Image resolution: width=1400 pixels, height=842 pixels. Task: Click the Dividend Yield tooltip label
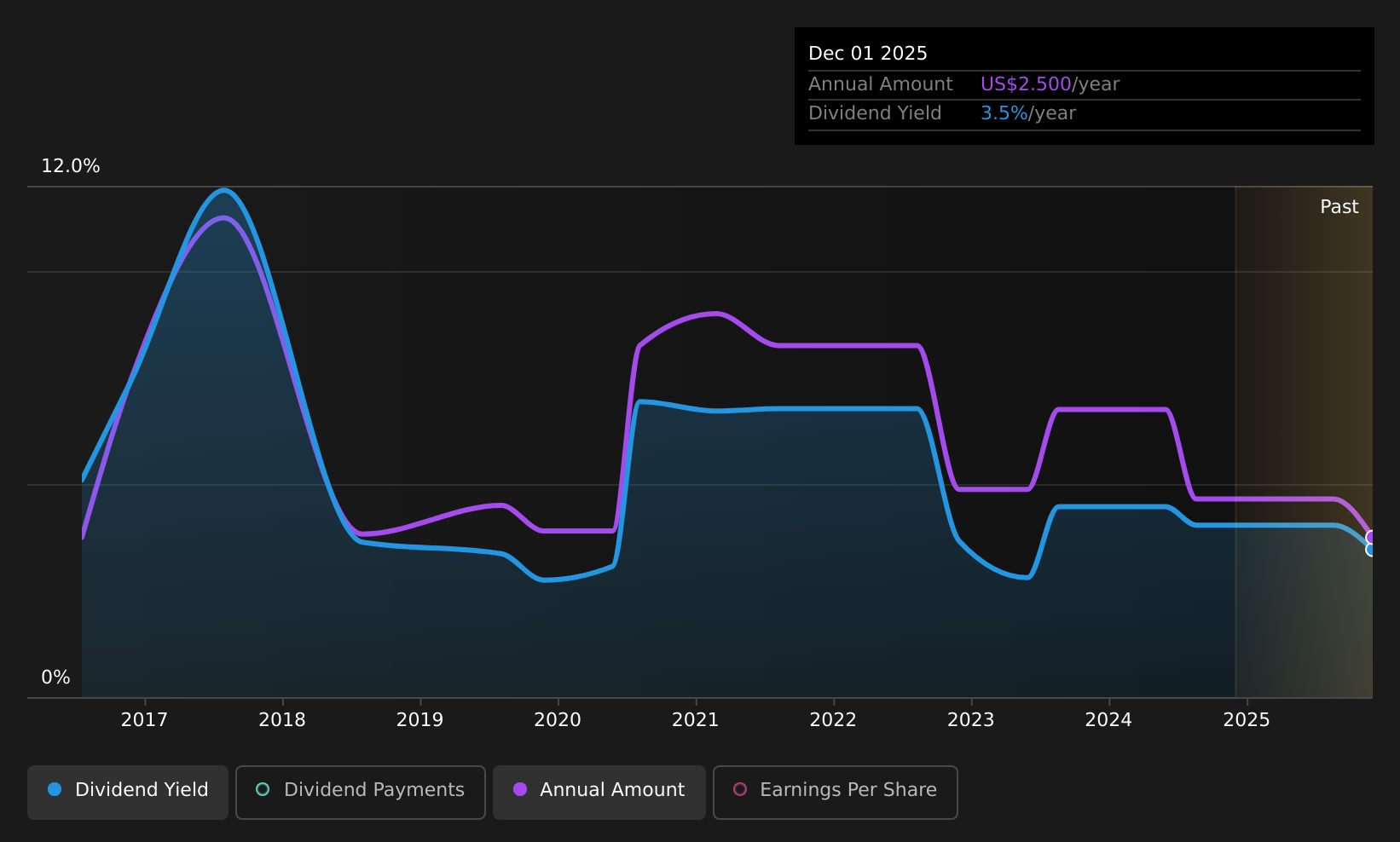click(875, 113)
